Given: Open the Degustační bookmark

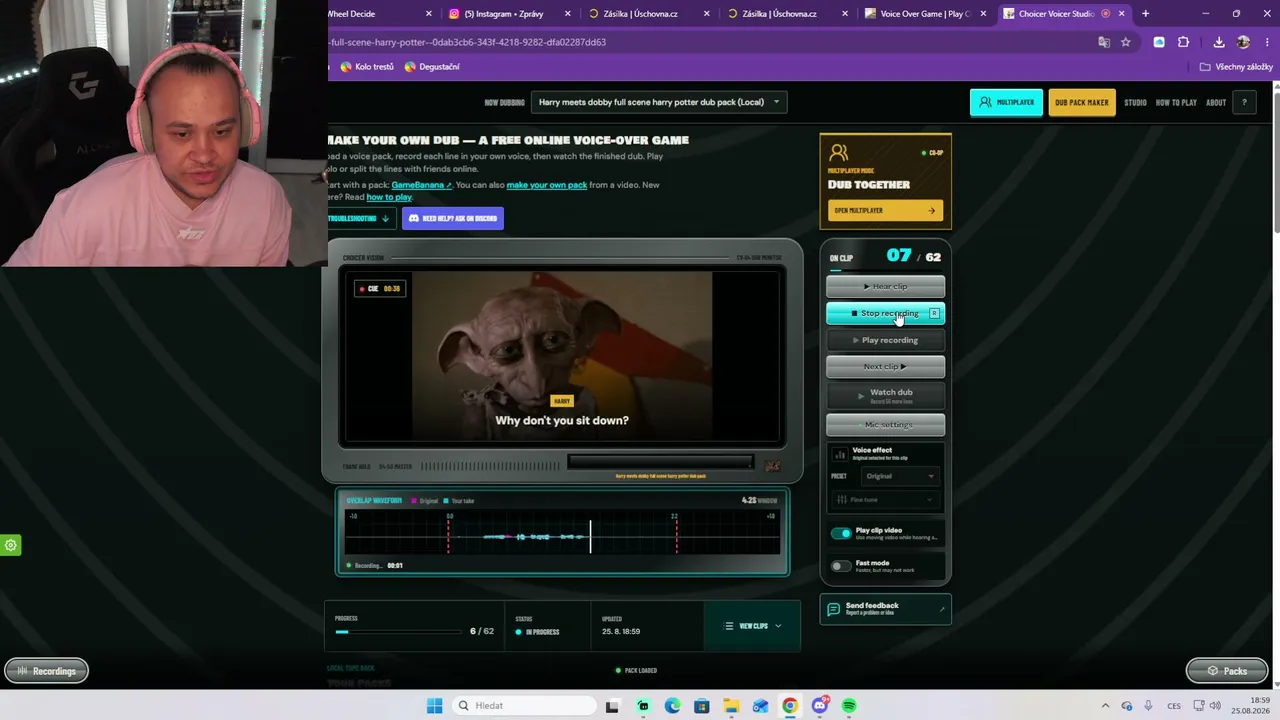Looking at the screenshot, I should tap(432, 67).
